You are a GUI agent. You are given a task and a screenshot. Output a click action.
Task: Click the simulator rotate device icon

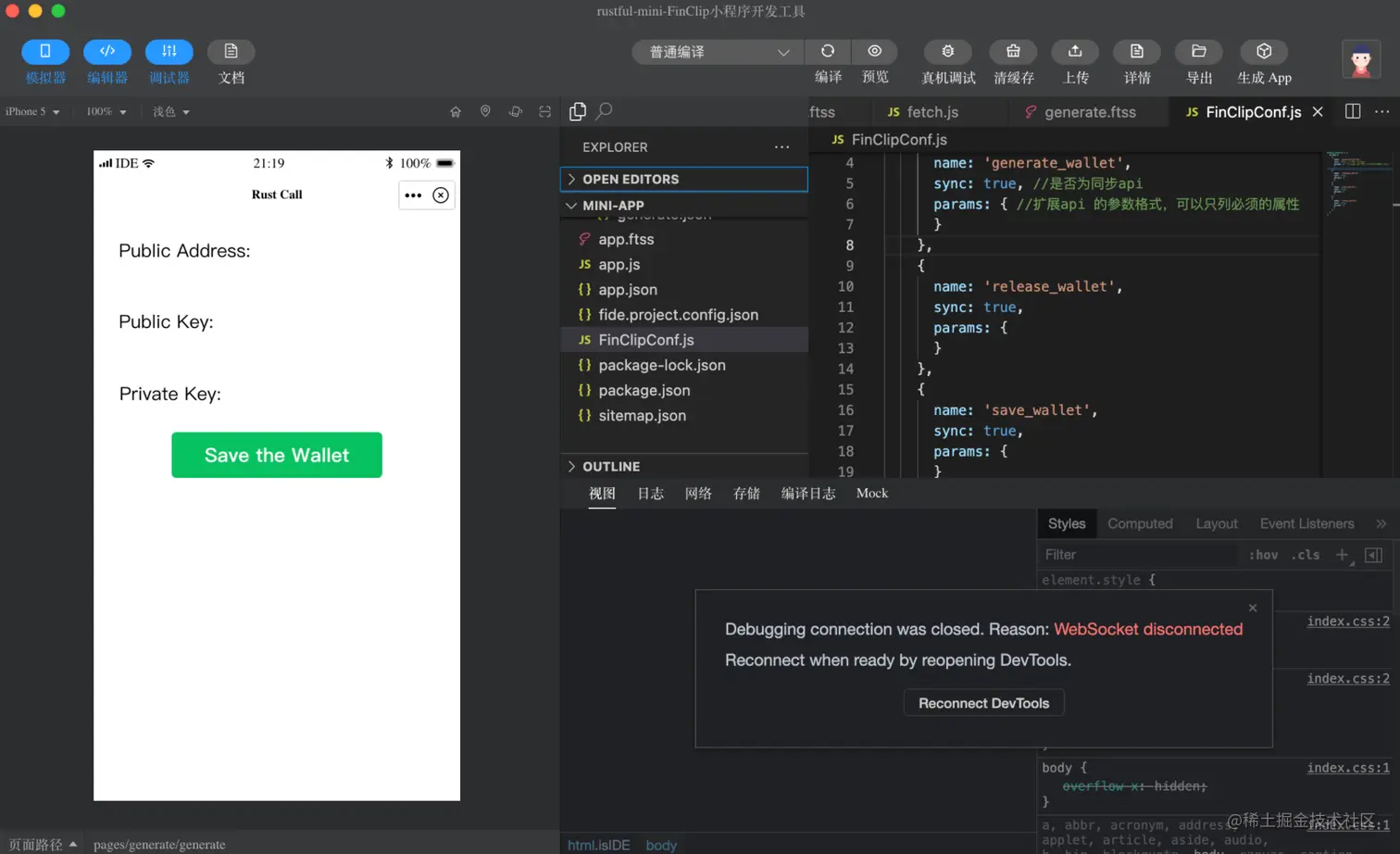(516, 112)
